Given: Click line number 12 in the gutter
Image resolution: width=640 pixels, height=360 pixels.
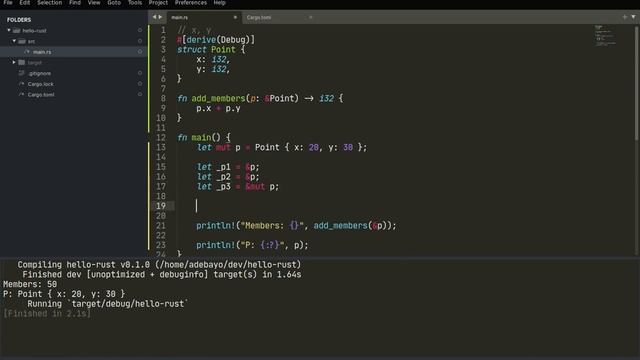Looking at the screenshot, I should [x=161, y=138].
